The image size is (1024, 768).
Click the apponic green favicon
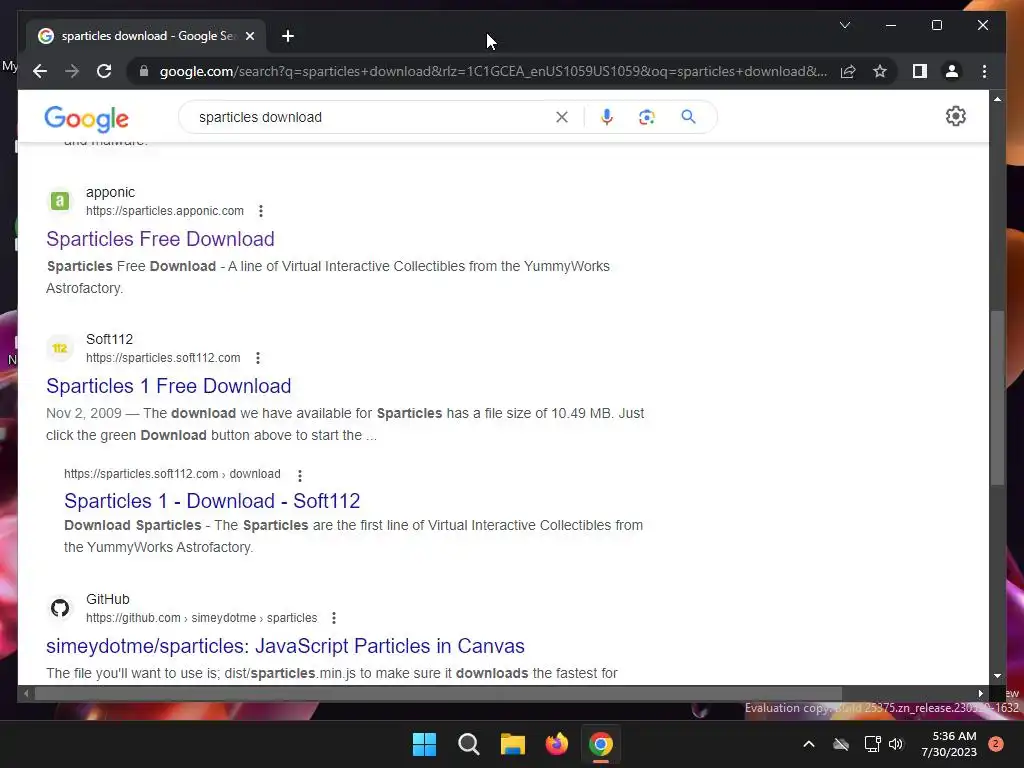[x=59, y=201]
